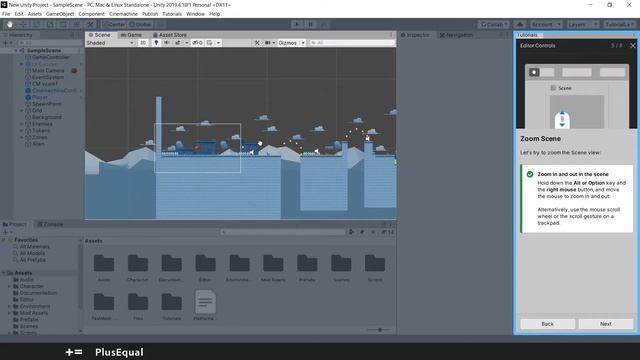Click the search by type icon in Project
This screenshot has height=360, width=640.
[x=351, y=232]
